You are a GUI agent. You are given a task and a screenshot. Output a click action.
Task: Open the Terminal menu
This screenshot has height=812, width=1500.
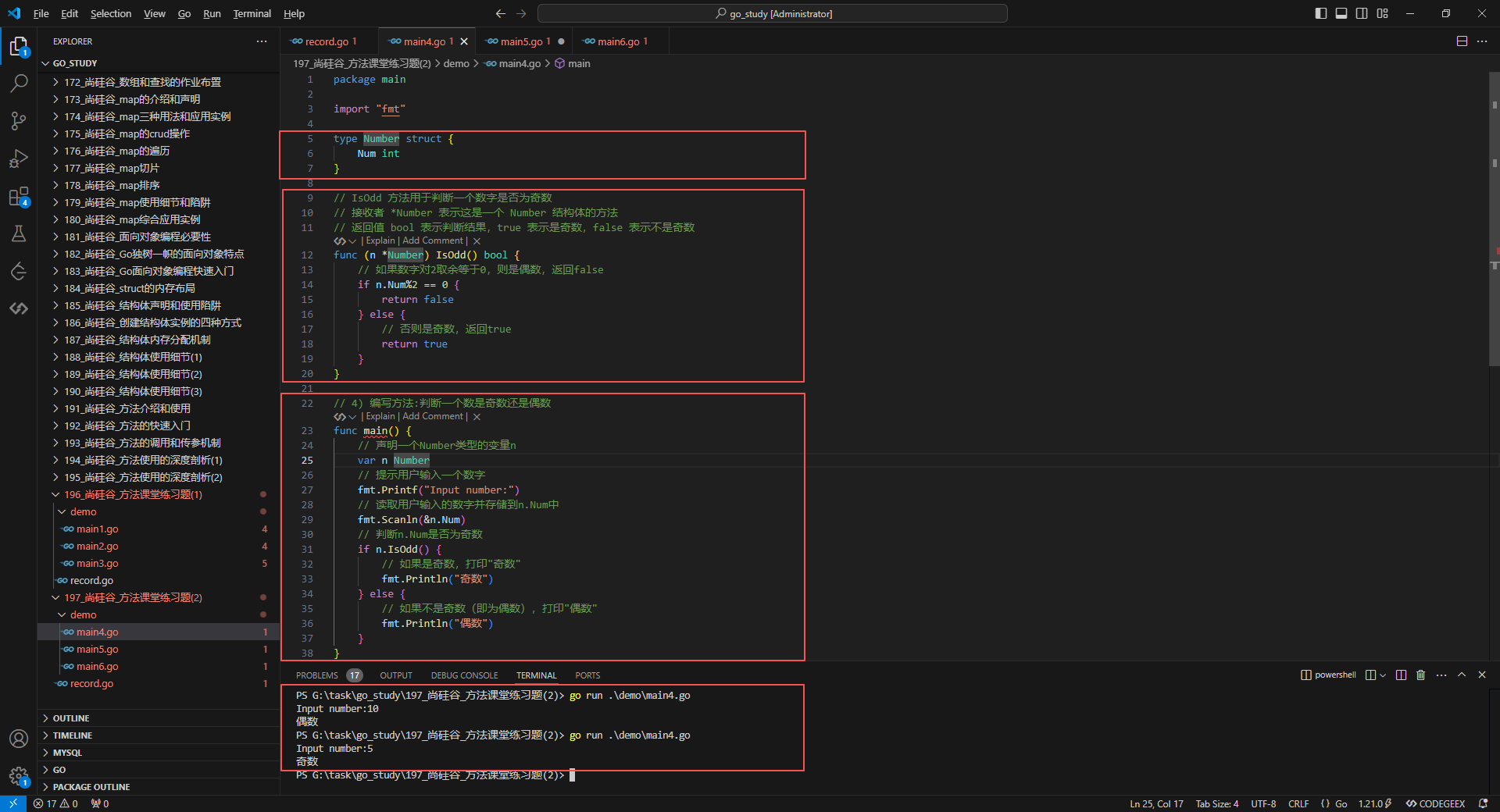[252, 13]
